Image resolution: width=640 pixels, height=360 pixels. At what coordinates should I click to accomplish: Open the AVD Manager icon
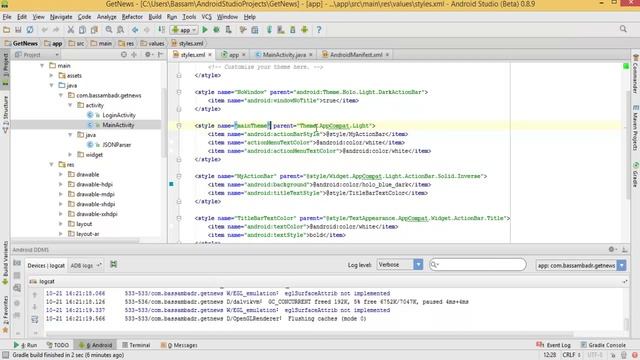point(281,30)
